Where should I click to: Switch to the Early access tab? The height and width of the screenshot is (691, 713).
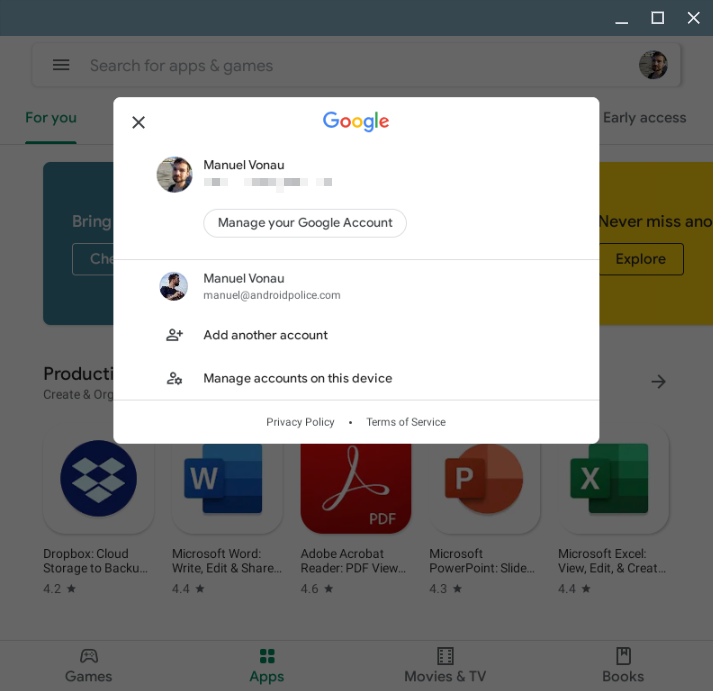(644, 118)
